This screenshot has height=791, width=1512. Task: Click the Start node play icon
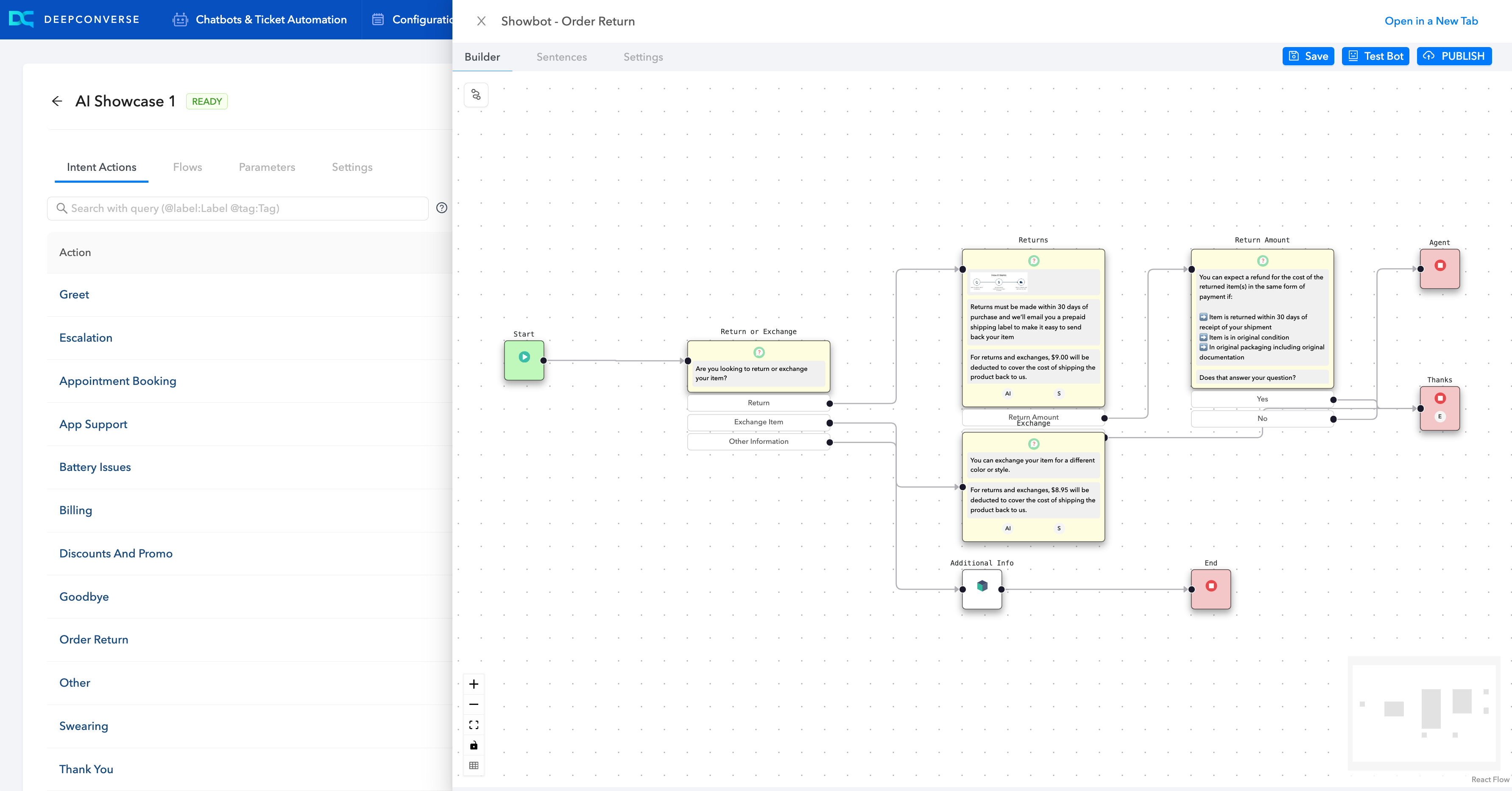(524, 357)
